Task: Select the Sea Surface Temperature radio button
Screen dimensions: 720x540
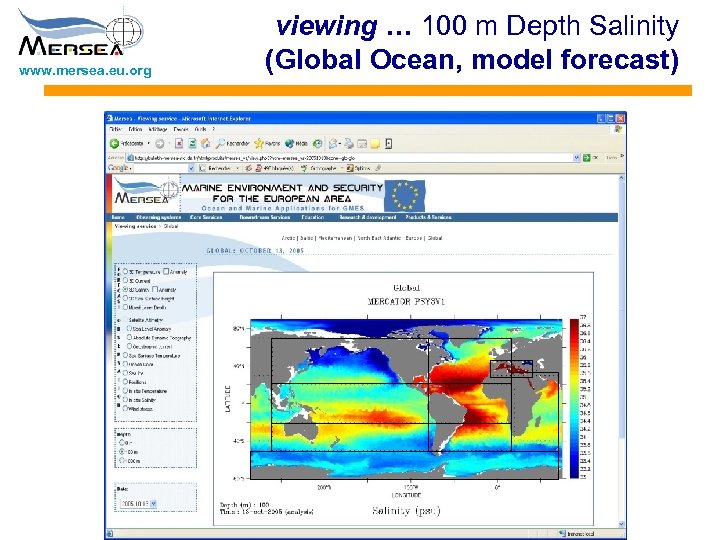Action: point(125,355)
